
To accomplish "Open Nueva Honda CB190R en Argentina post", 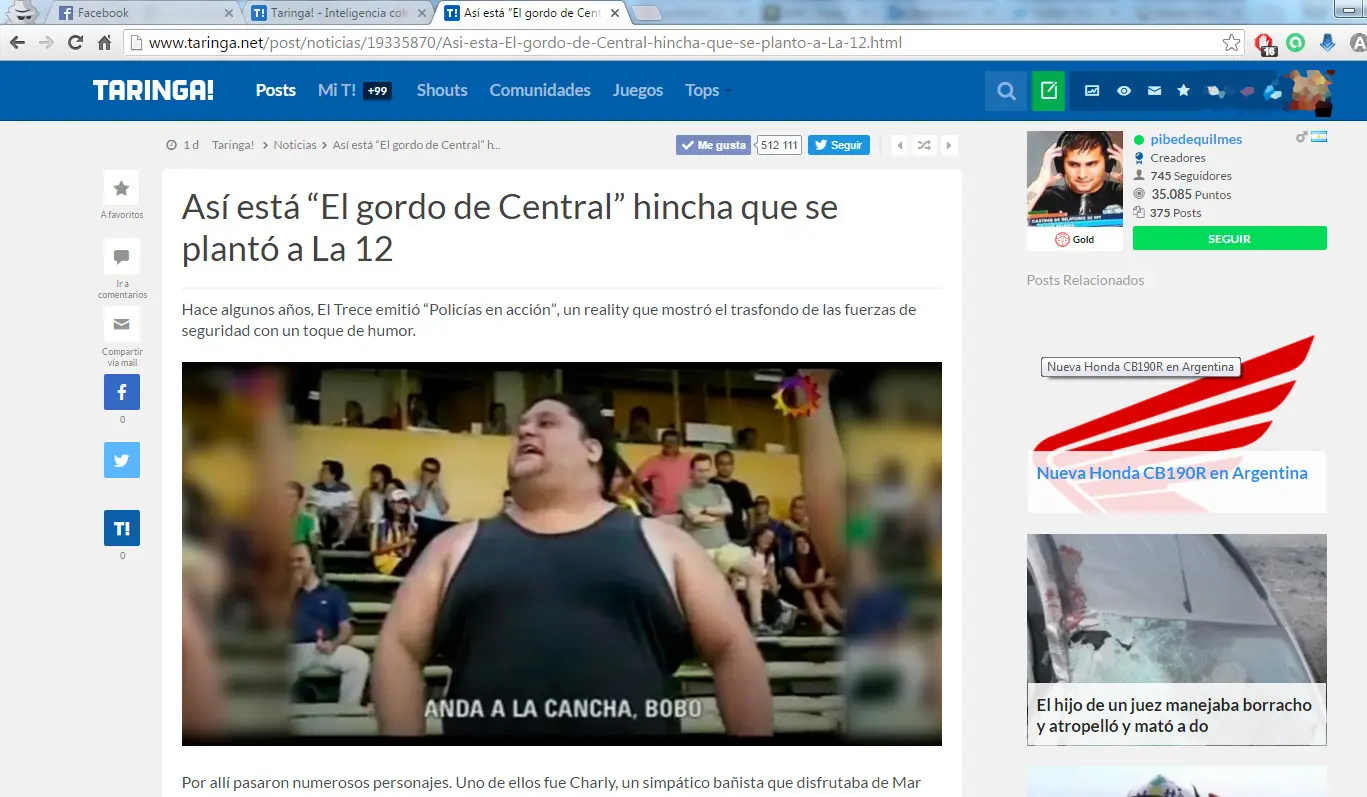I will click(x=1172, y=474).
